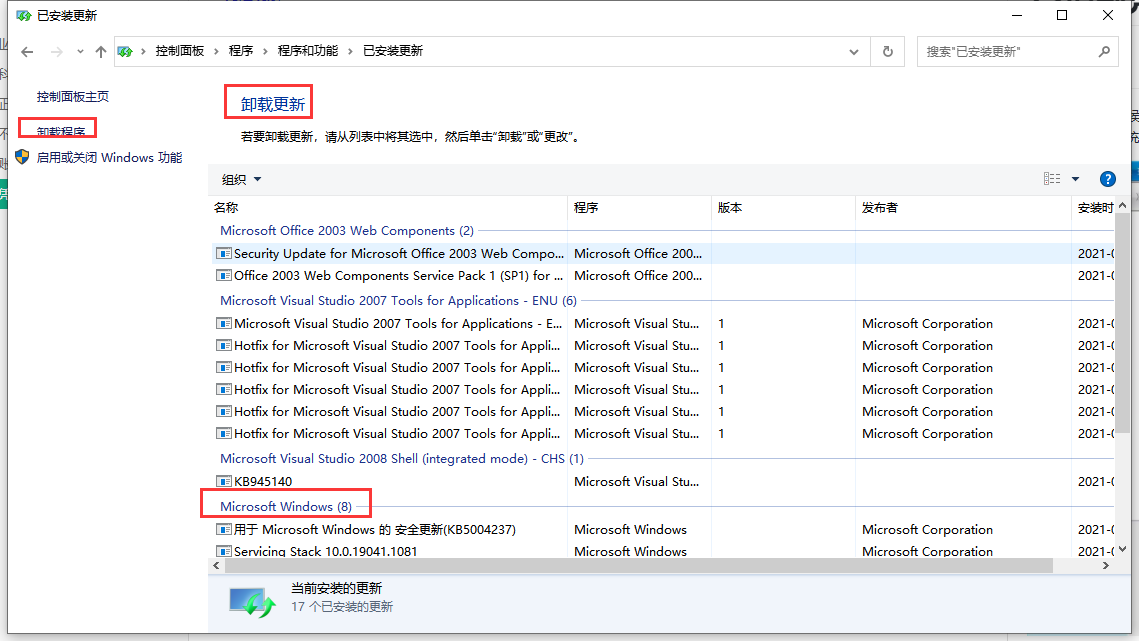Click the horizontal scrollbar right arrow
Image resolution: width=1139 pixels, height=641 pixels.
(x=1106, y=565)
